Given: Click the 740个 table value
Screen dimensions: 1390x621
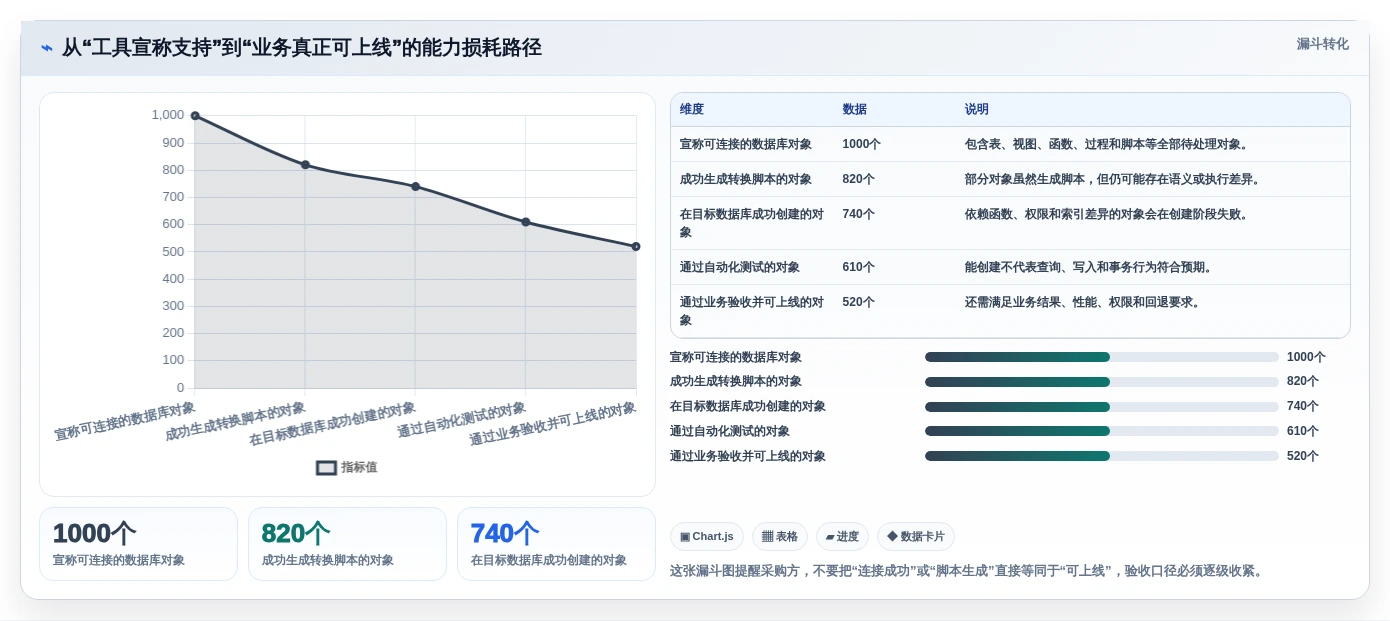Looking at the screenshot, I should (x=858, y=214).
